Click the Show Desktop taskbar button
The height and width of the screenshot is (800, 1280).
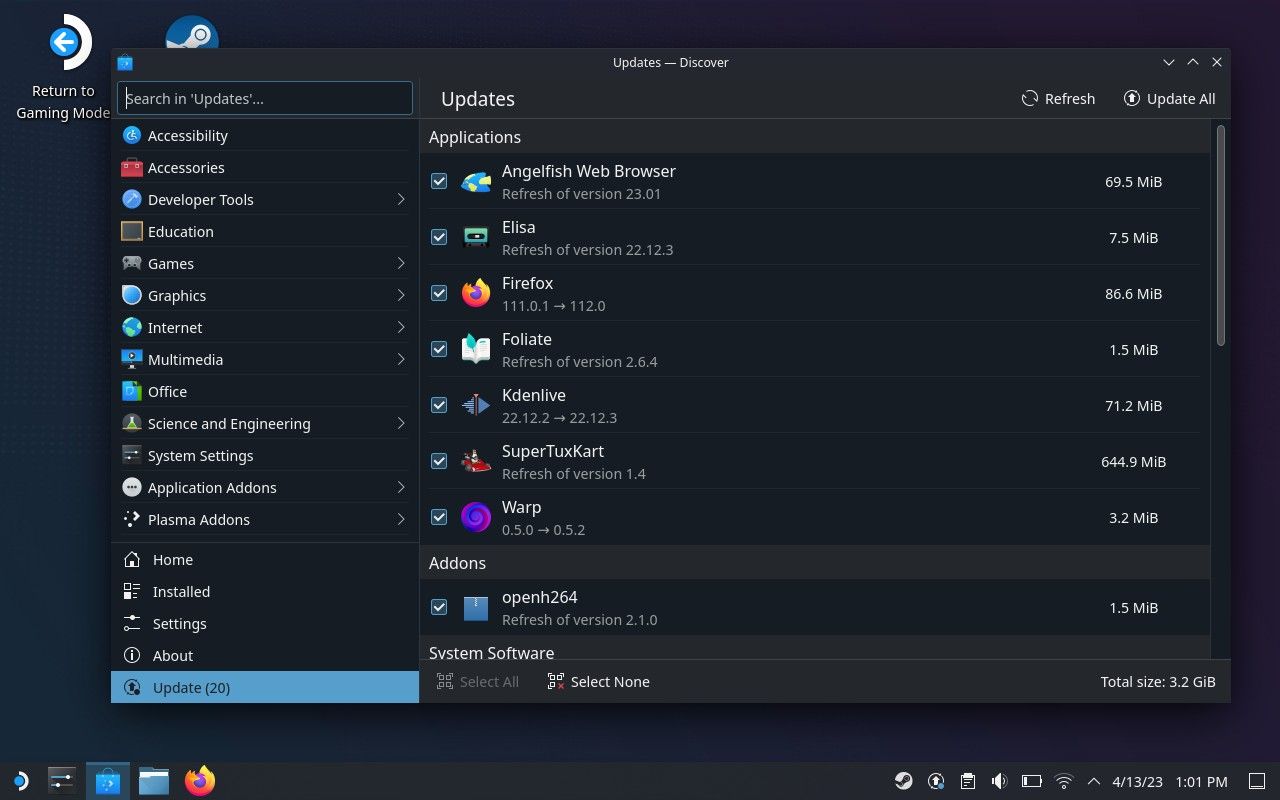pyautogui.click(x=1257, y=781)
